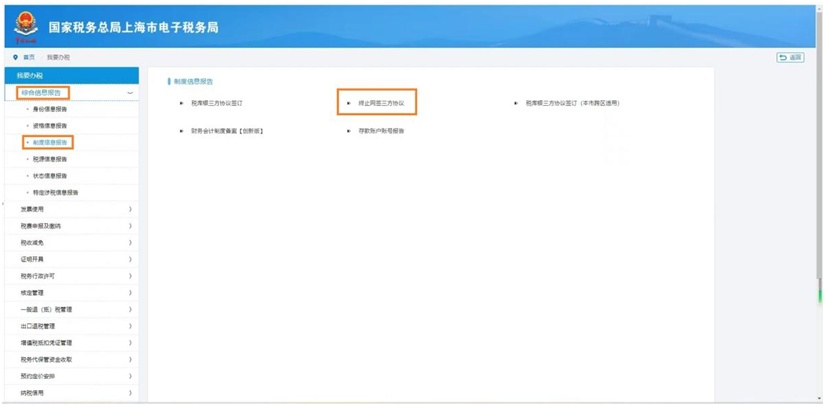The image size is (825, 406).
Task: Click the 国家税务总局上海市电子税务局 title
Action: pos(134,27)
